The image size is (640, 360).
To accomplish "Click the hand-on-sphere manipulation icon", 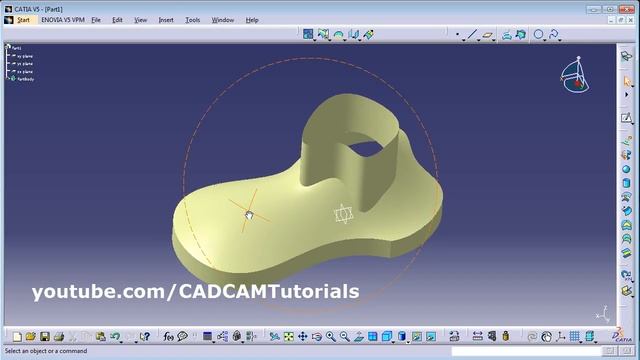I will (546, 337).
